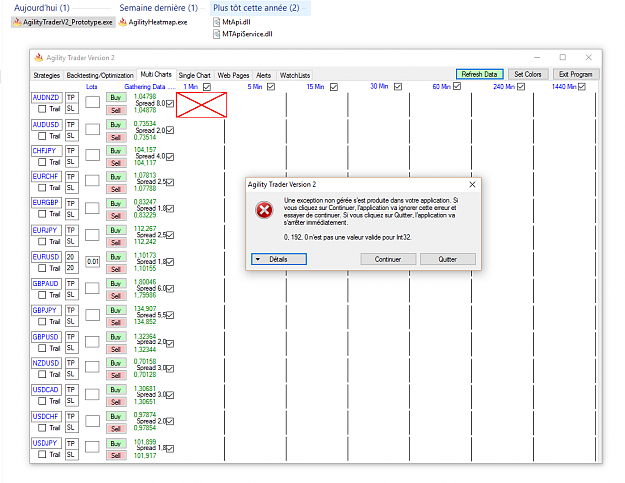
Task: Toggle the 1440 Min timeframe checkbox
Action: tap(582, 86)
